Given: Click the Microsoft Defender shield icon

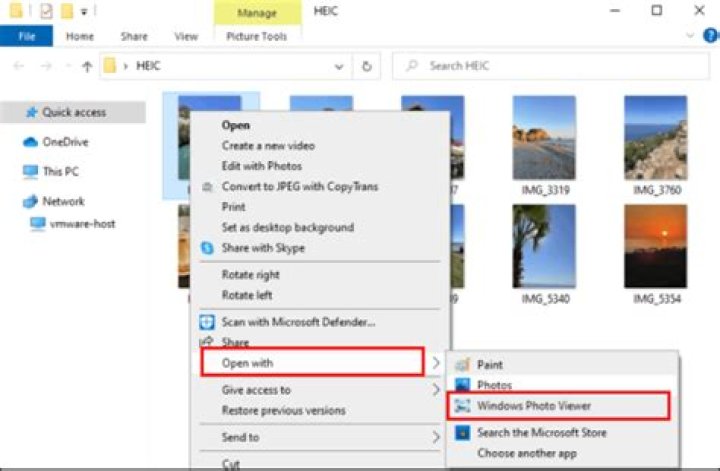Looking at the screenshot, I should pos(207,322).
